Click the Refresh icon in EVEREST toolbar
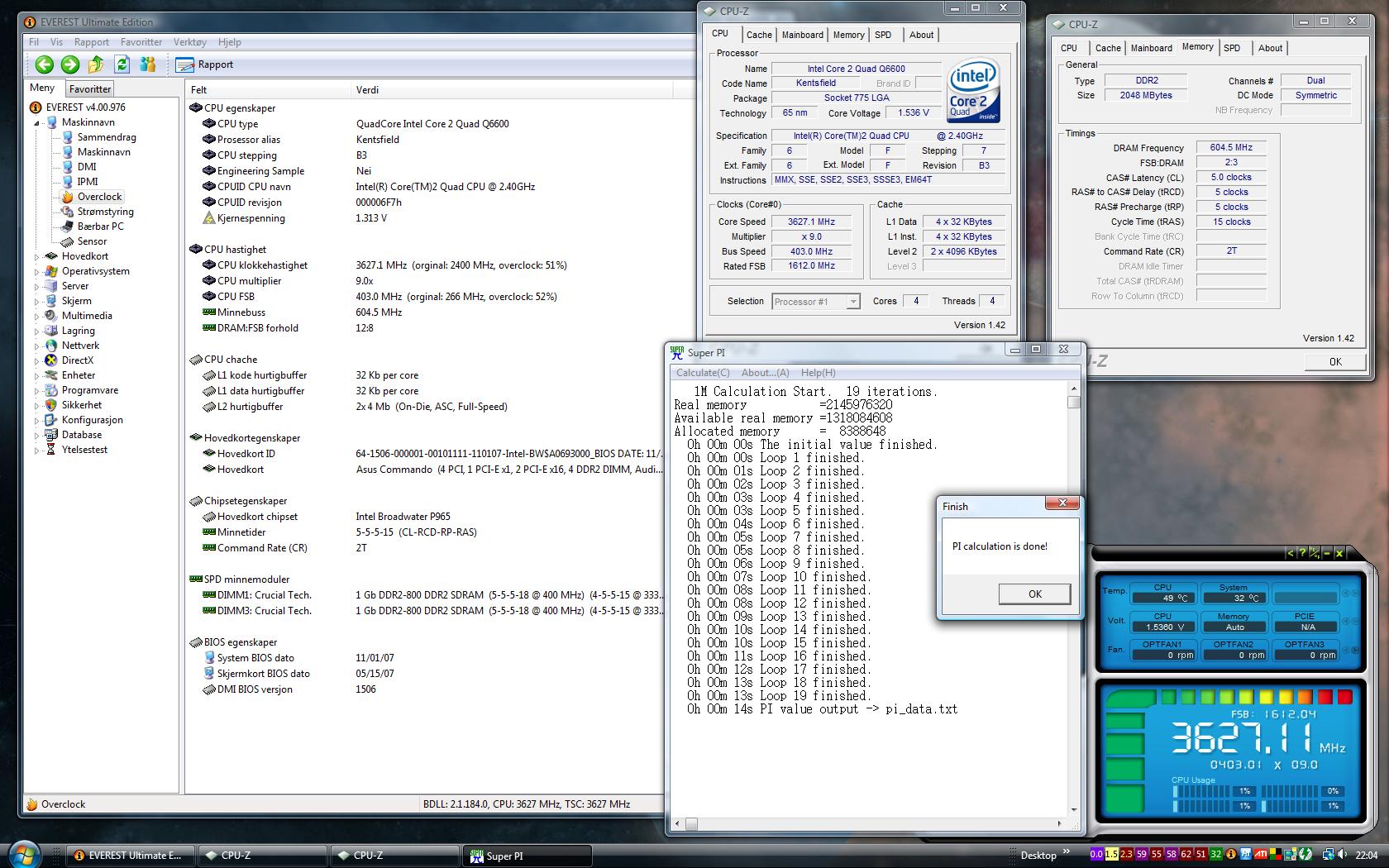 122,64
